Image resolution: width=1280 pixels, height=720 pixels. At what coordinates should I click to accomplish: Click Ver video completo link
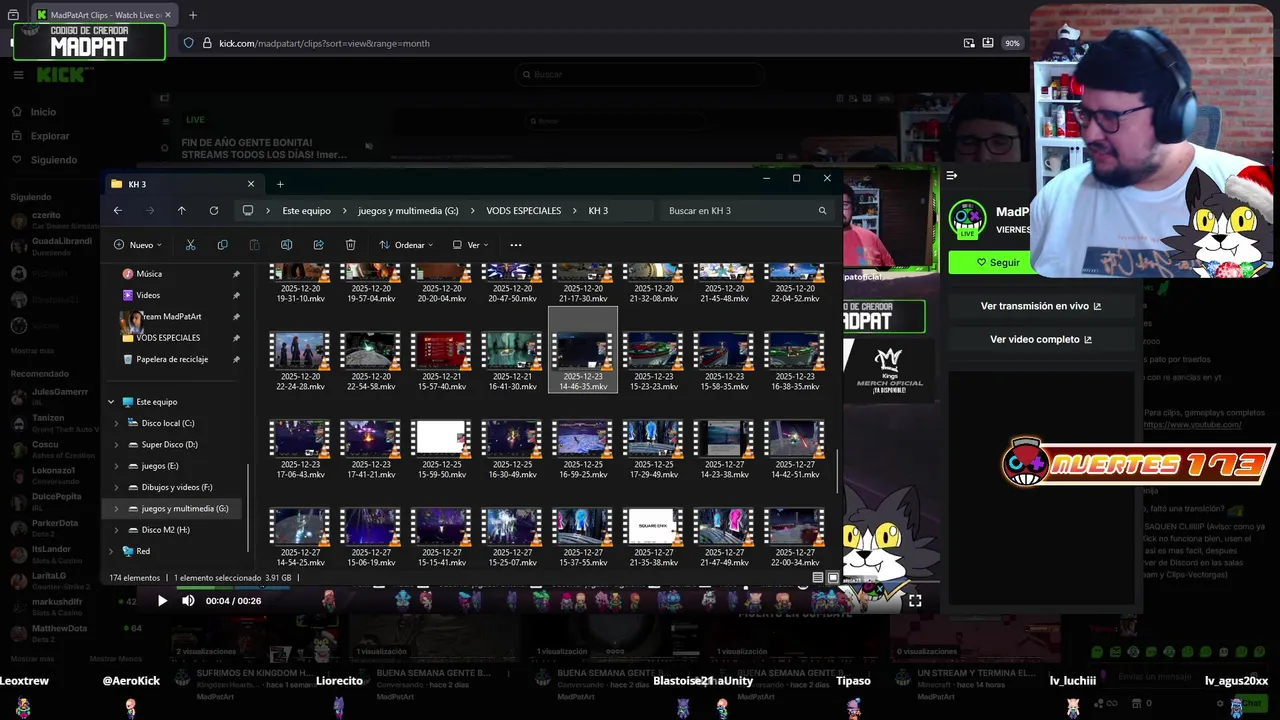point(1041,339)
